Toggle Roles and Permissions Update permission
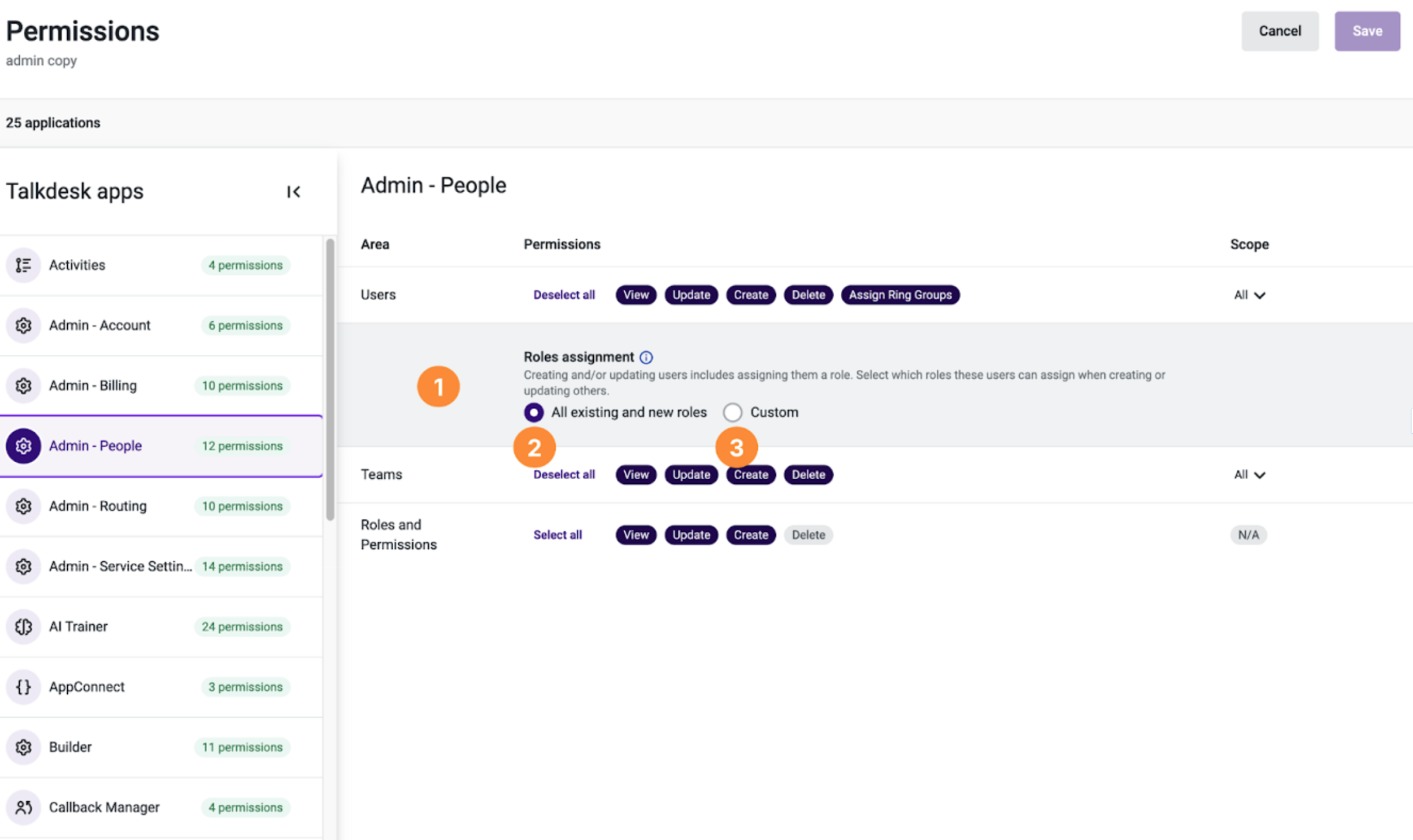1413x840 pixels. pos(691,535)
